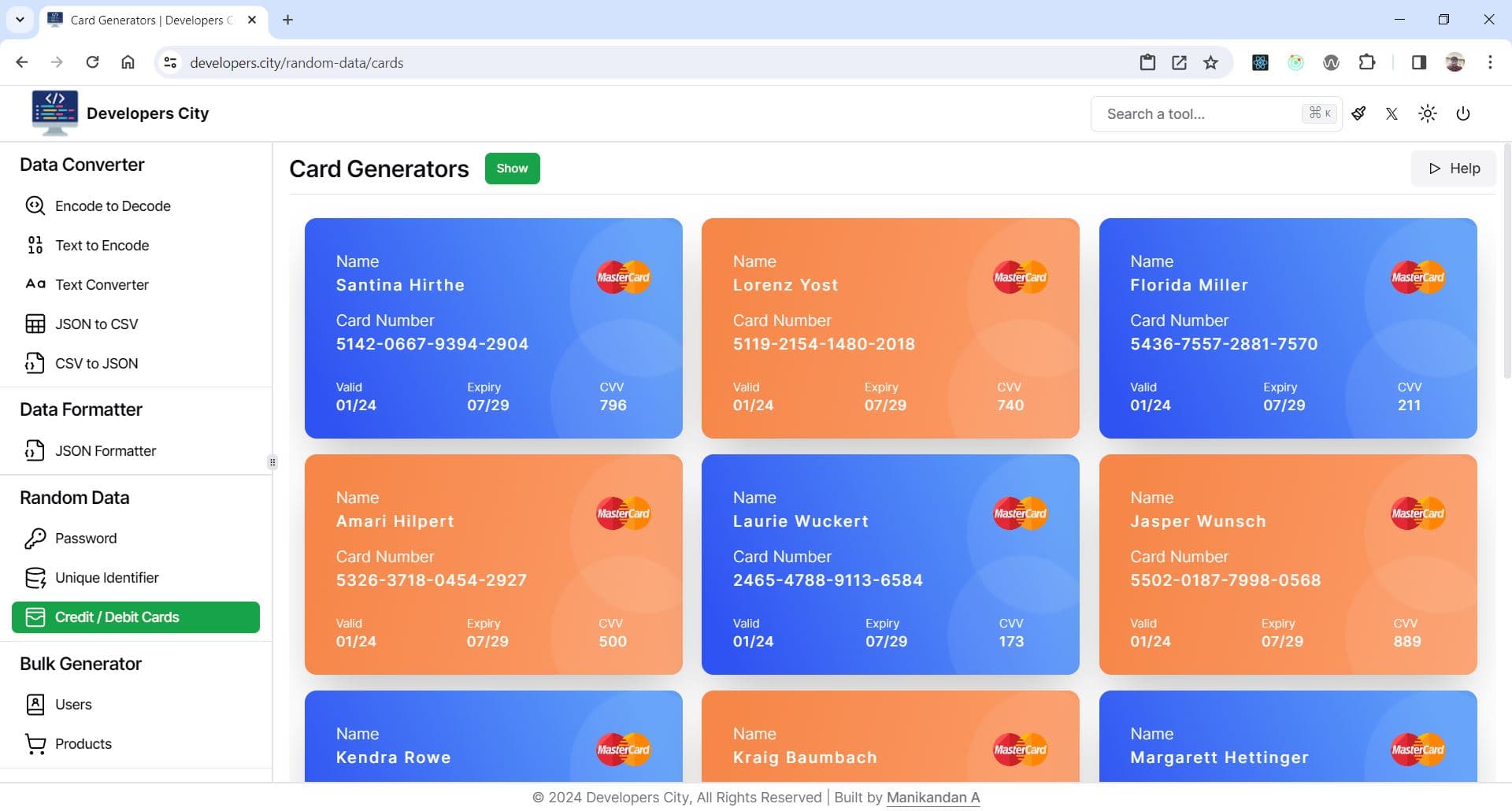Viewport: 1512px width, 811px height.
Task: Click card number 5502-0187-7998-0568
Action: 1225,580
